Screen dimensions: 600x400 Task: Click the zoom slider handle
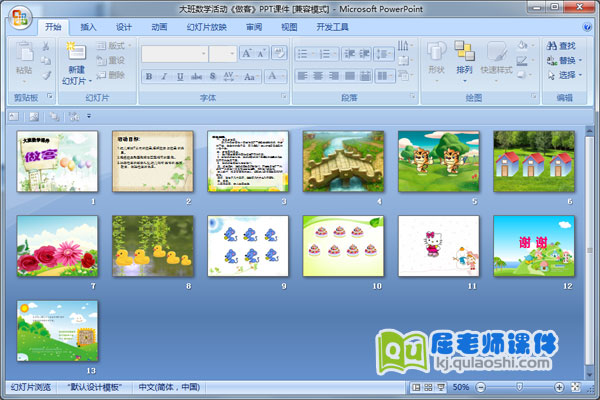(520, 387)
